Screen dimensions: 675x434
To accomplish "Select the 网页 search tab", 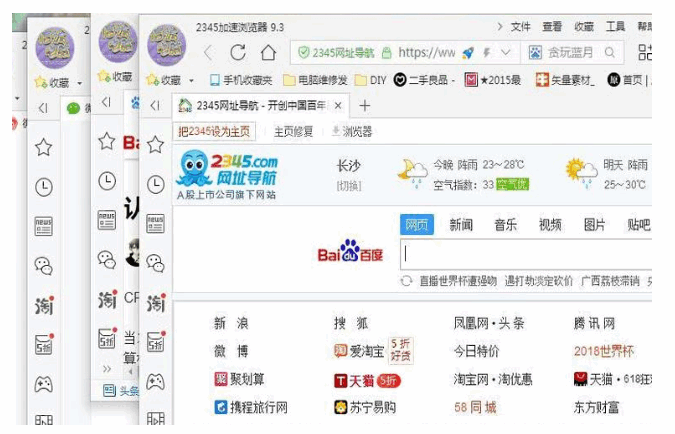I will coord(417,225).
